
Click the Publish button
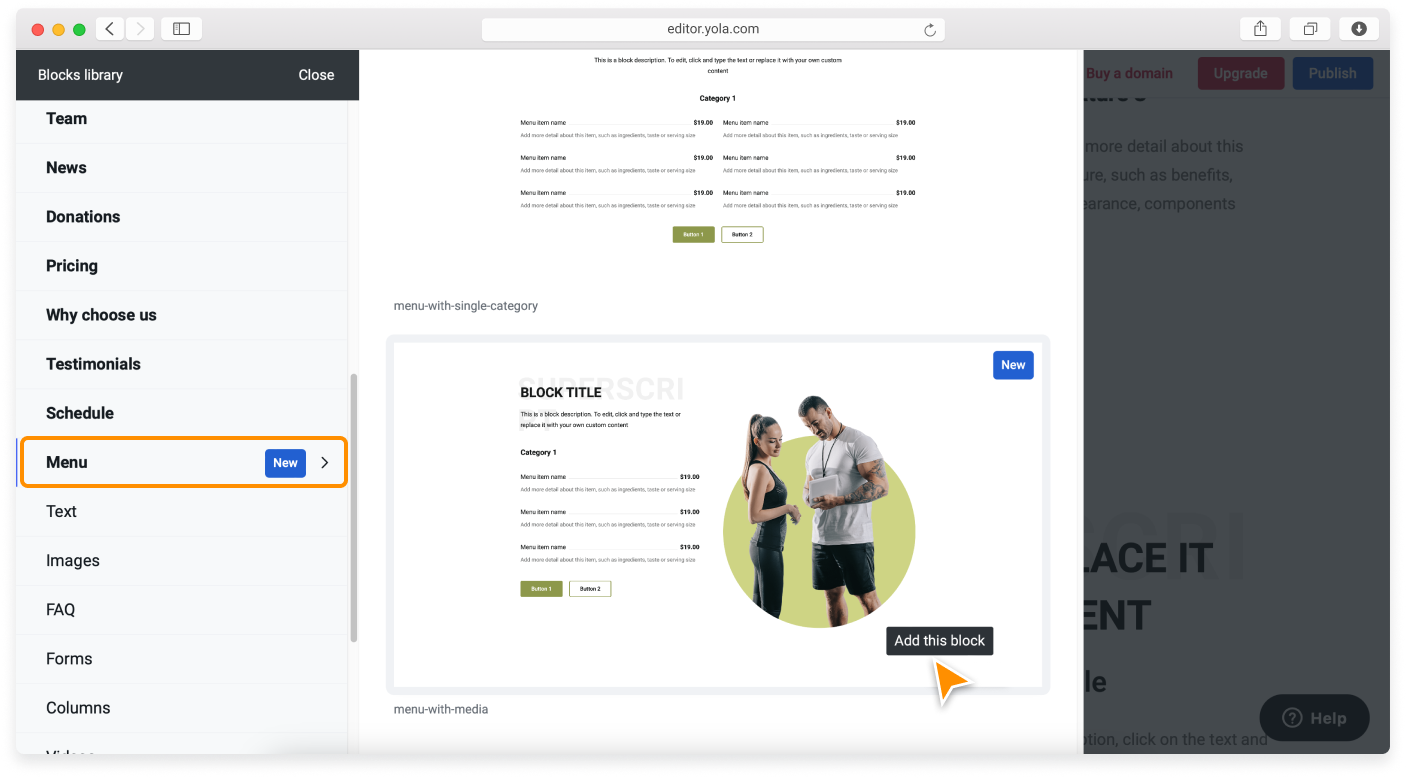click(x=1332, y=73)
